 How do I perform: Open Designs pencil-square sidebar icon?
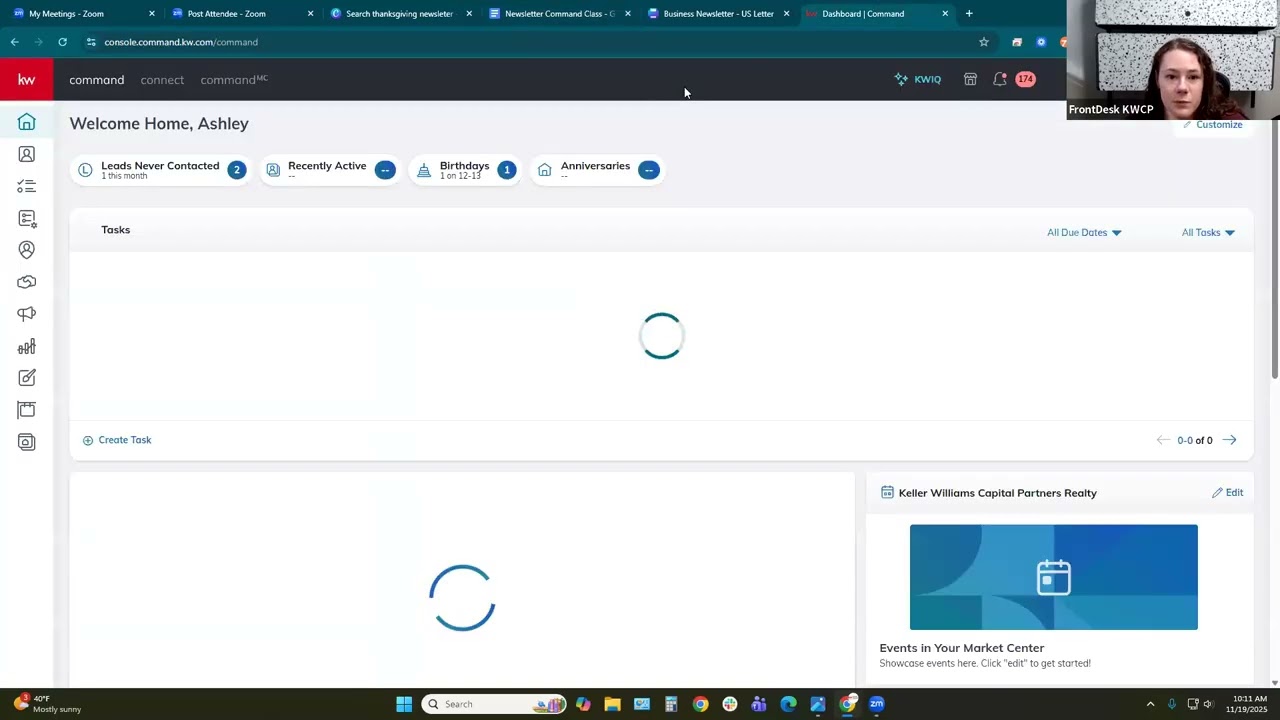coord(26,378)
